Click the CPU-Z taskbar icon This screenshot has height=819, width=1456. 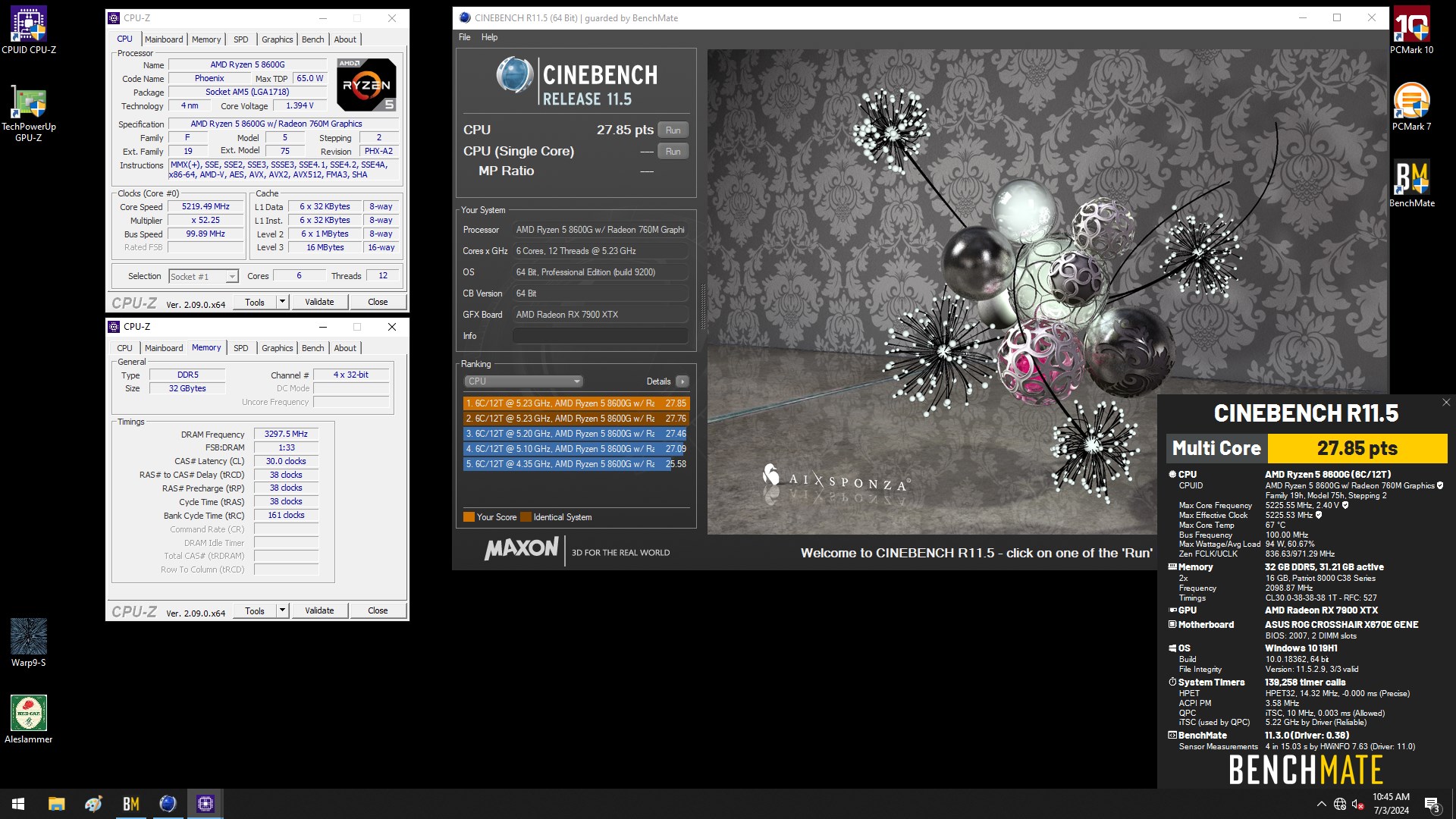coord(206,804)
